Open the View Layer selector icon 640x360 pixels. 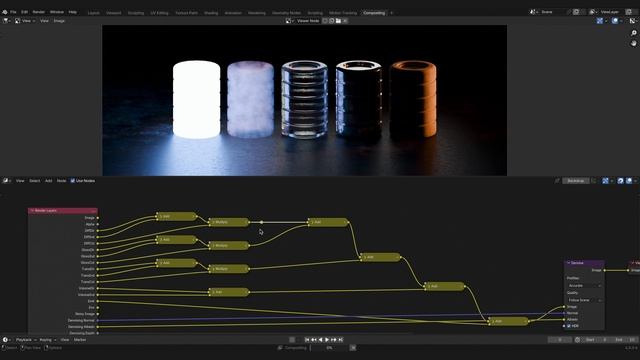click(593, 12)
